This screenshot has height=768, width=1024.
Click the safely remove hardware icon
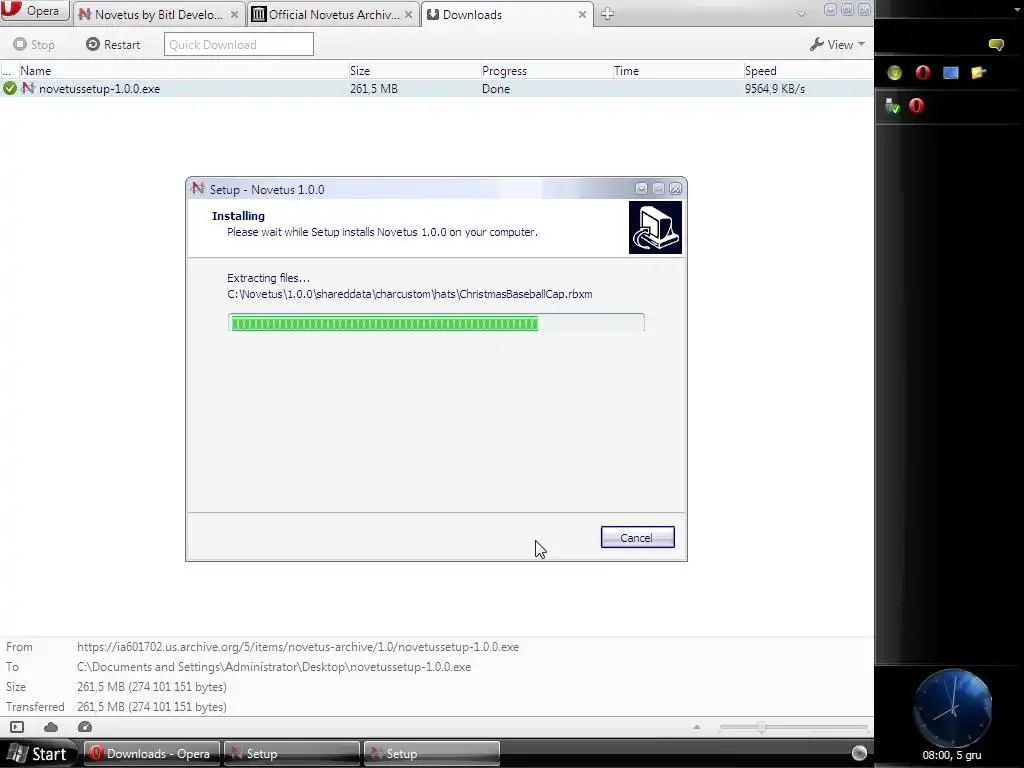(893, 106)
